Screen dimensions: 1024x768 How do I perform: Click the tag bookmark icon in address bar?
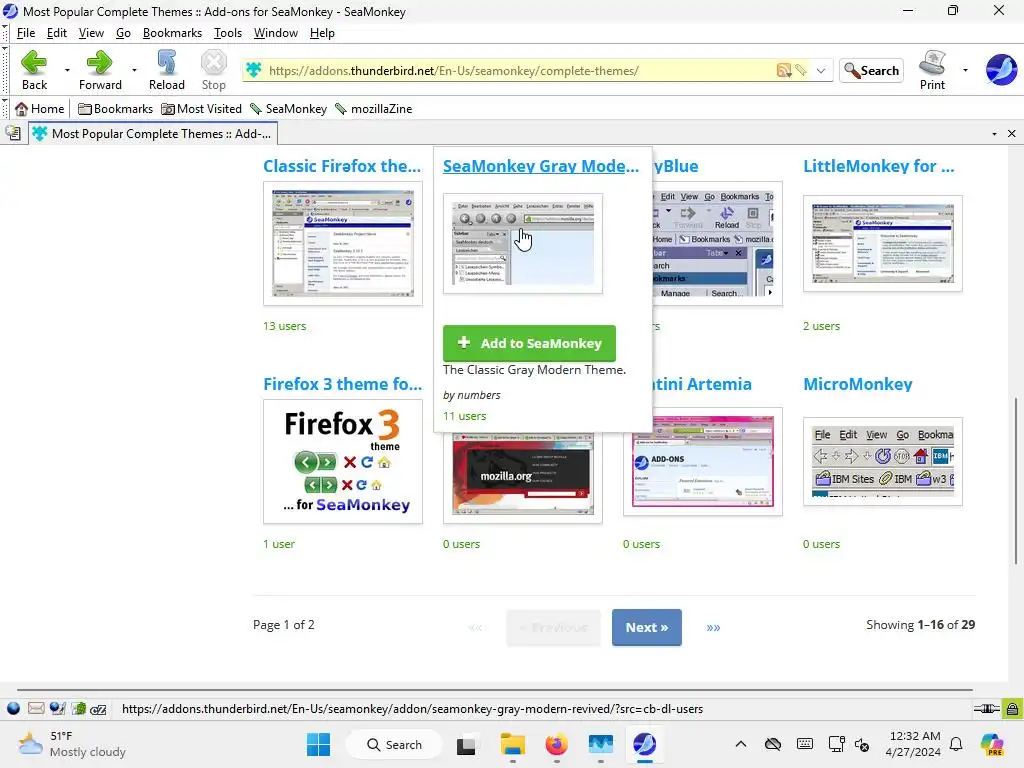click(x=801, y=71)
